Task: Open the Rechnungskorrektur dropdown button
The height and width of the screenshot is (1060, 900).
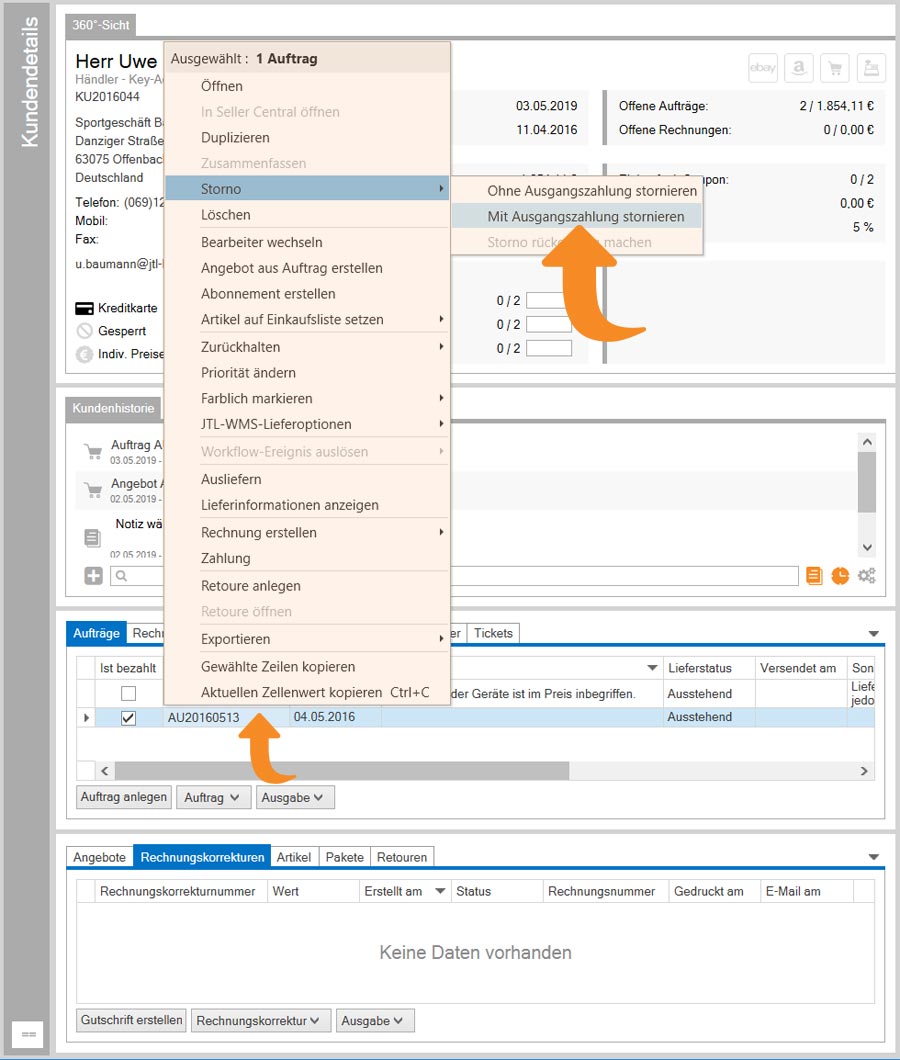Action: point(260,1020)
